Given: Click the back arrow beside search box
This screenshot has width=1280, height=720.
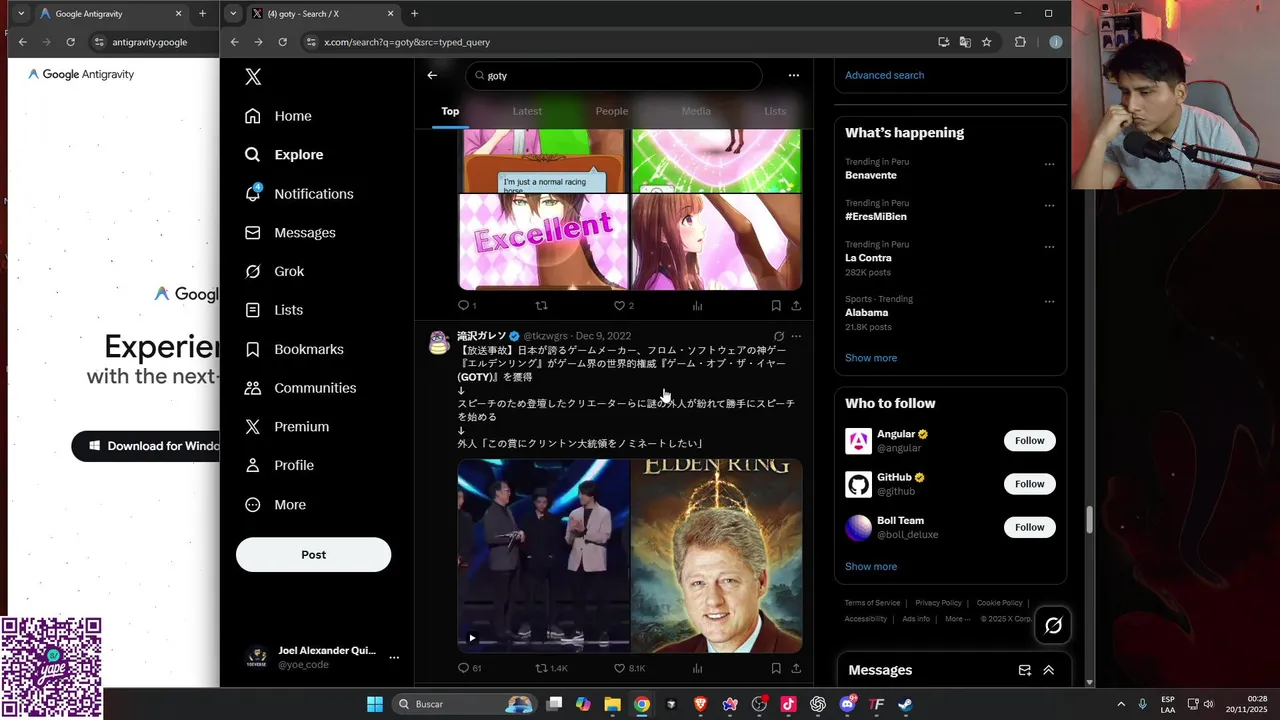Looking at the screenshot, I should pyautogui.click(x=432, y=75).
